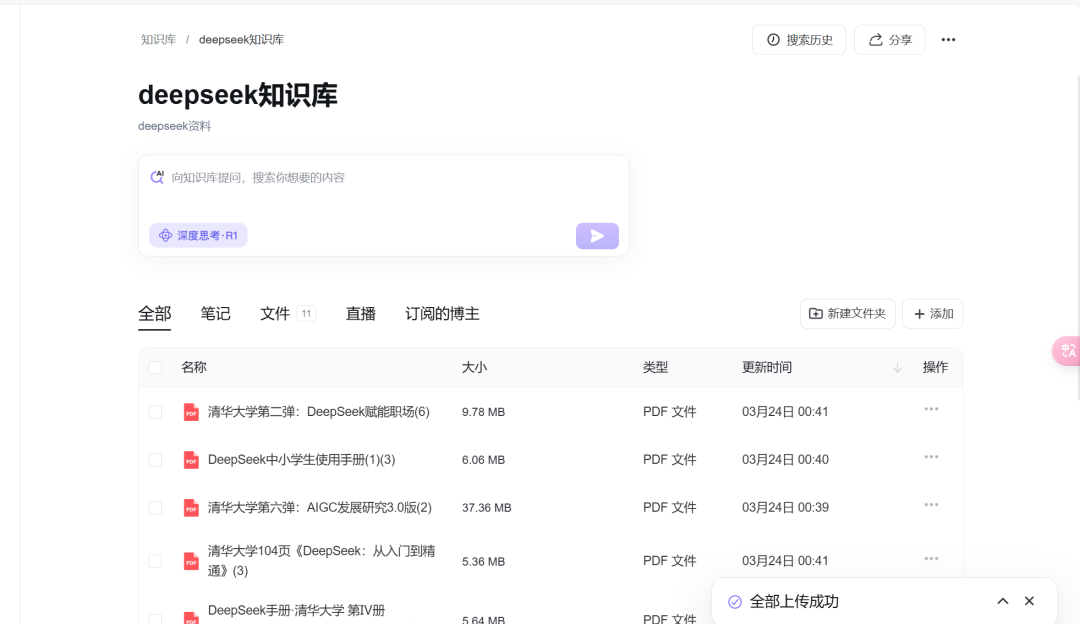1080x624 pixels.
Task: Toggle 深度思考·R1 mode
Action: pos(198,236)
